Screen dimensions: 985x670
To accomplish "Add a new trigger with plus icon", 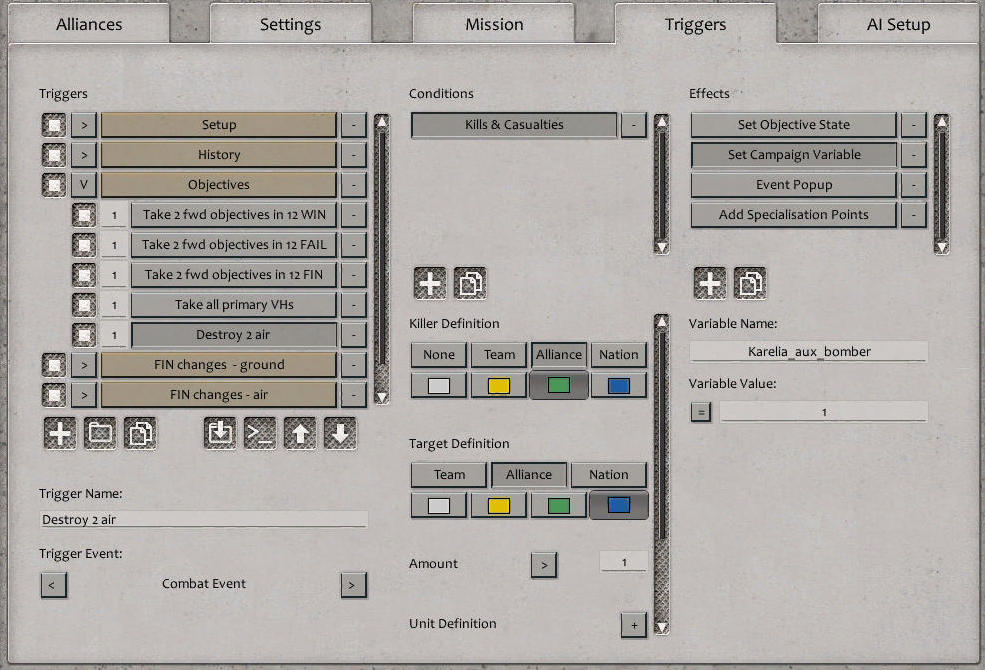I will pos(60,433).
